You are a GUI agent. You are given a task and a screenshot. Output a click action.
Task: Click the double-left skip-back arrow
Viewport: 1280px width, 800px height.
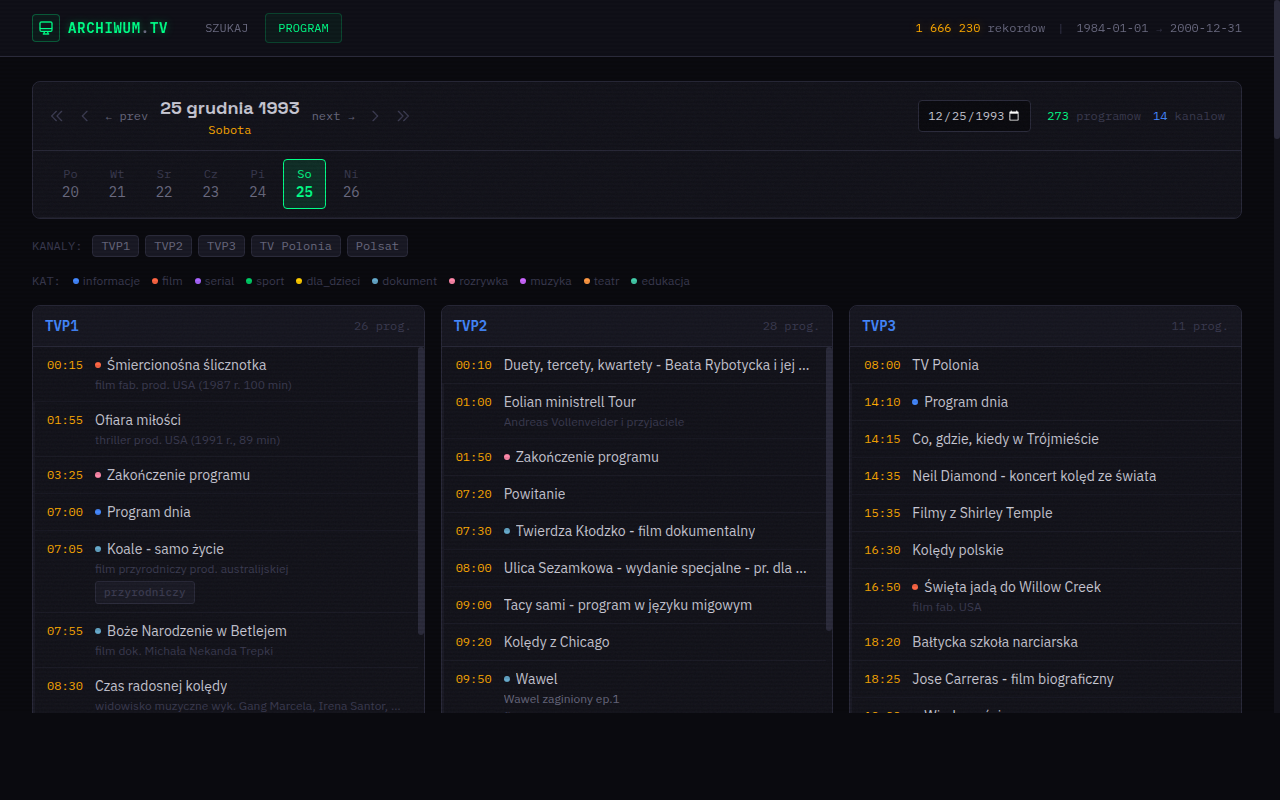point(56,116)
